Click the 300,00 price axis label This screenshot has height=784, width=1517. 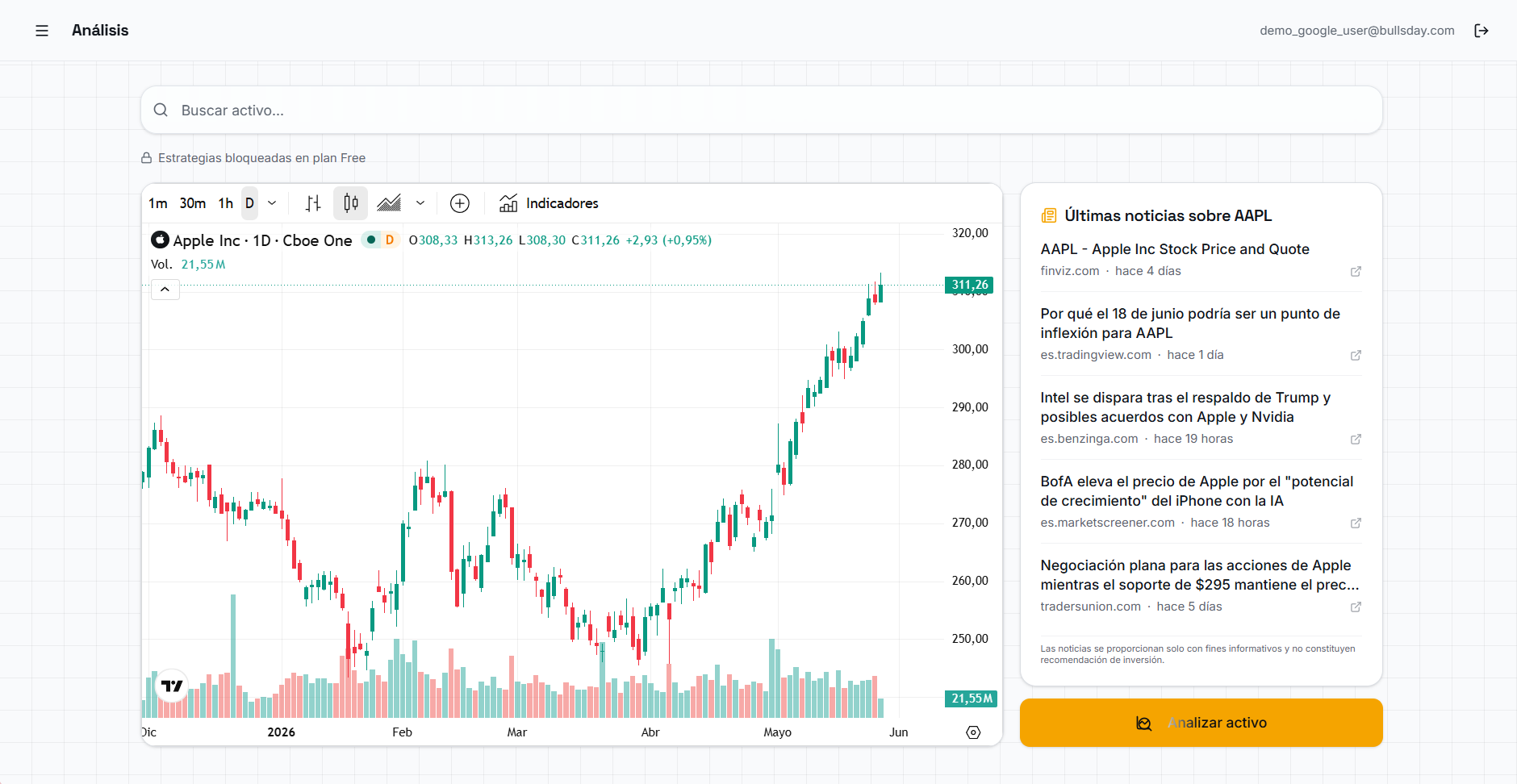click(970, 349)
